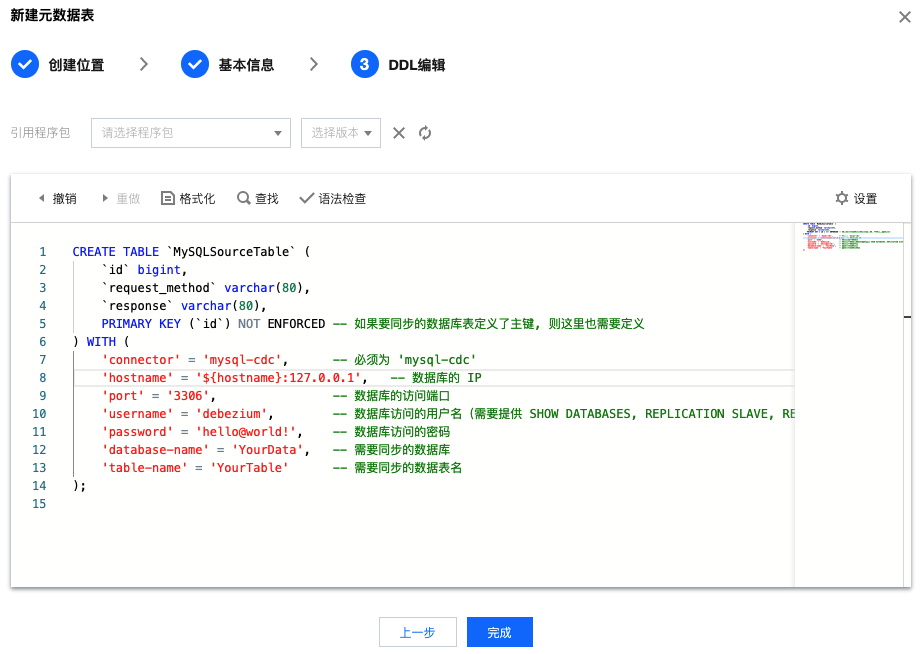This screenshot has width=923, height=654.
Task: Click the 引用程序包 field label
Action: coord(40,133)
